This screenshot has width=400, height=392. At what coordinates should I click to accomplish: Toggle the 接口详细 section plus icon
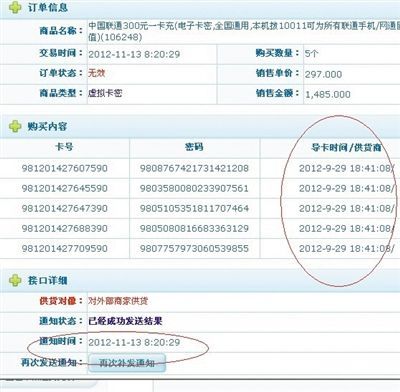click(15, 280)
